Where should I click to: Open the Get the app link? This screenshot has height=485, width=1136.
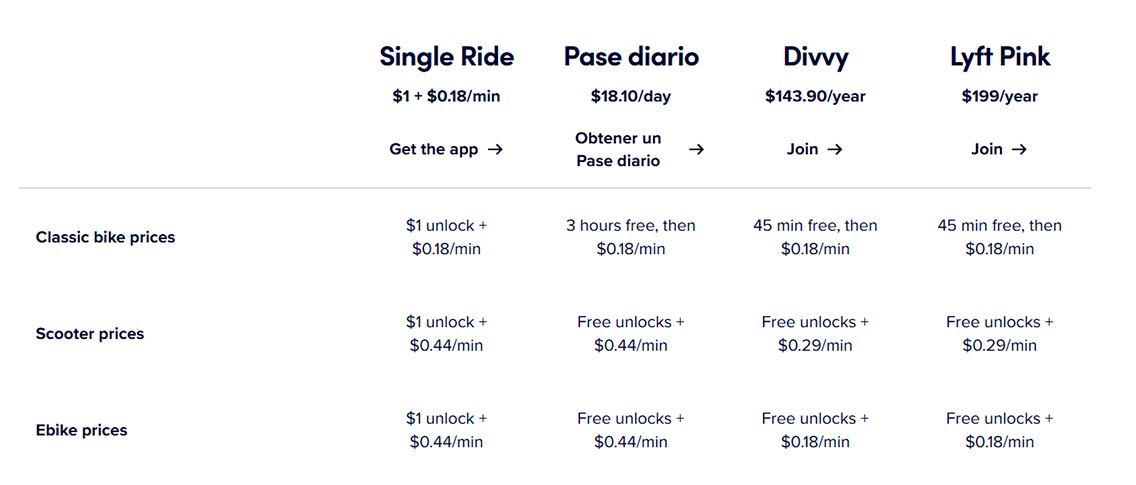(434, 150)
